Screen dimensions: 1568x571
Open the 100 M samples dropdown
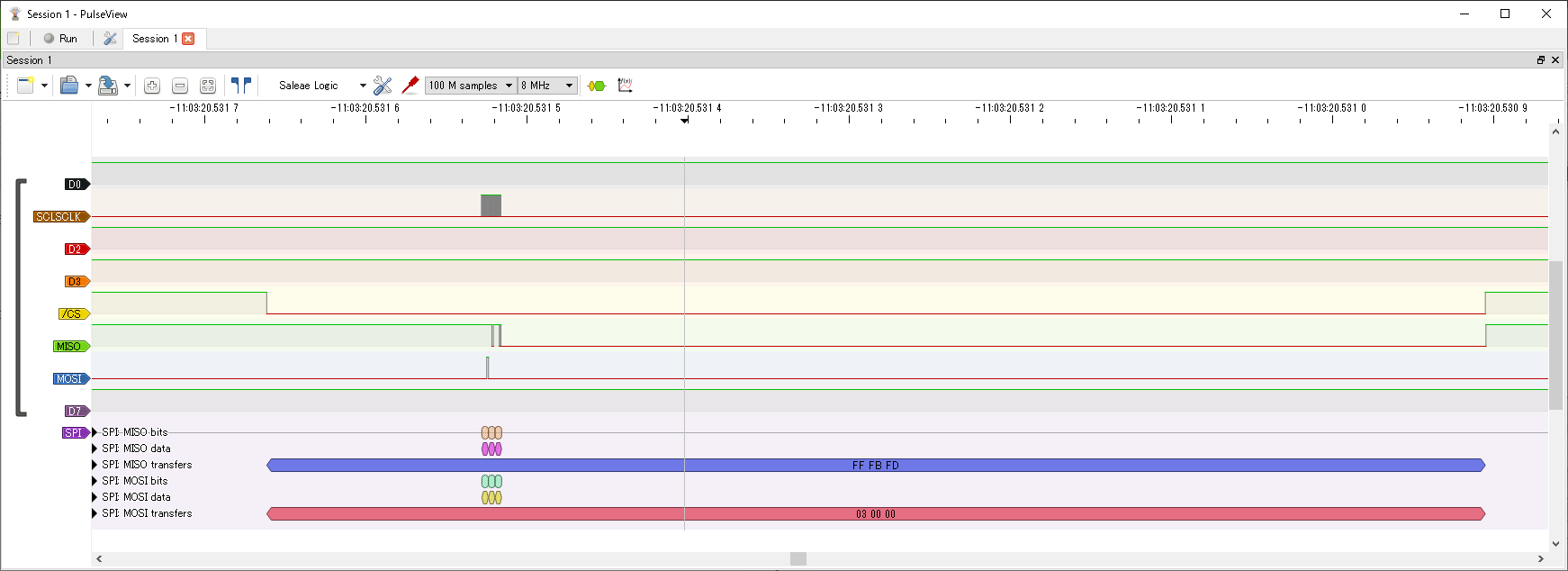[x=471, y=86]
